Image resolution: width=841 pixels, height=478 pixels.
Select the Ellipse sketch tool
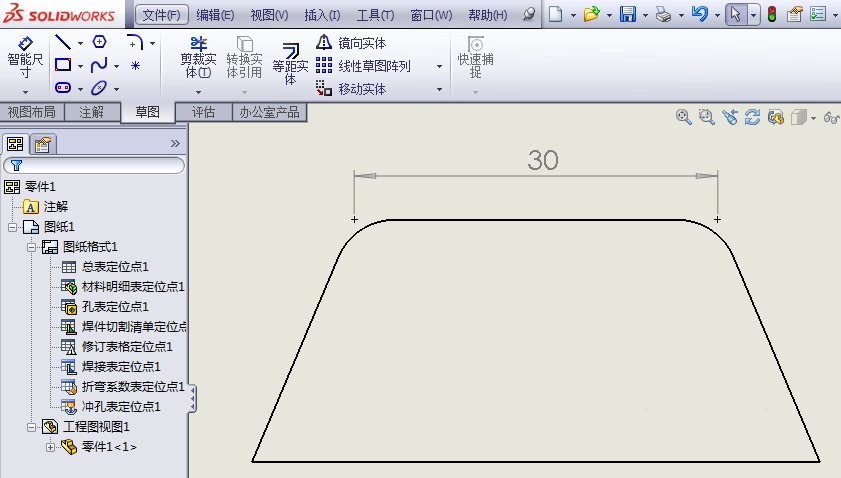coord(99,87)
